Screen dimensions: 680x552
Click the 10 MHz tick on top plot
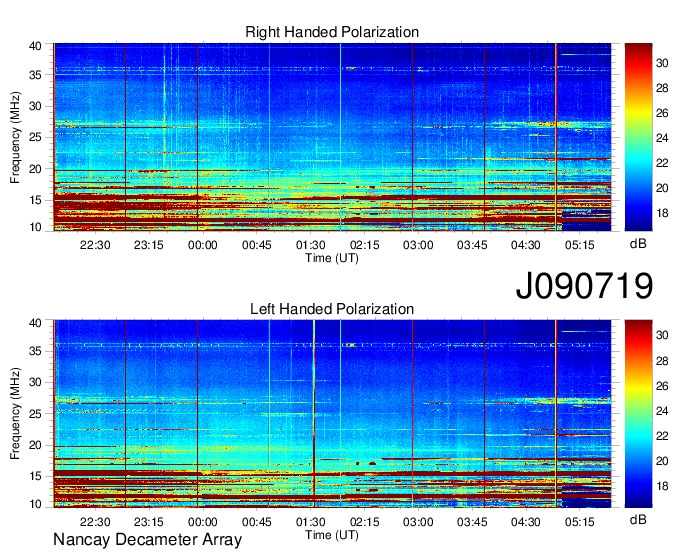[x=35, y=227]
